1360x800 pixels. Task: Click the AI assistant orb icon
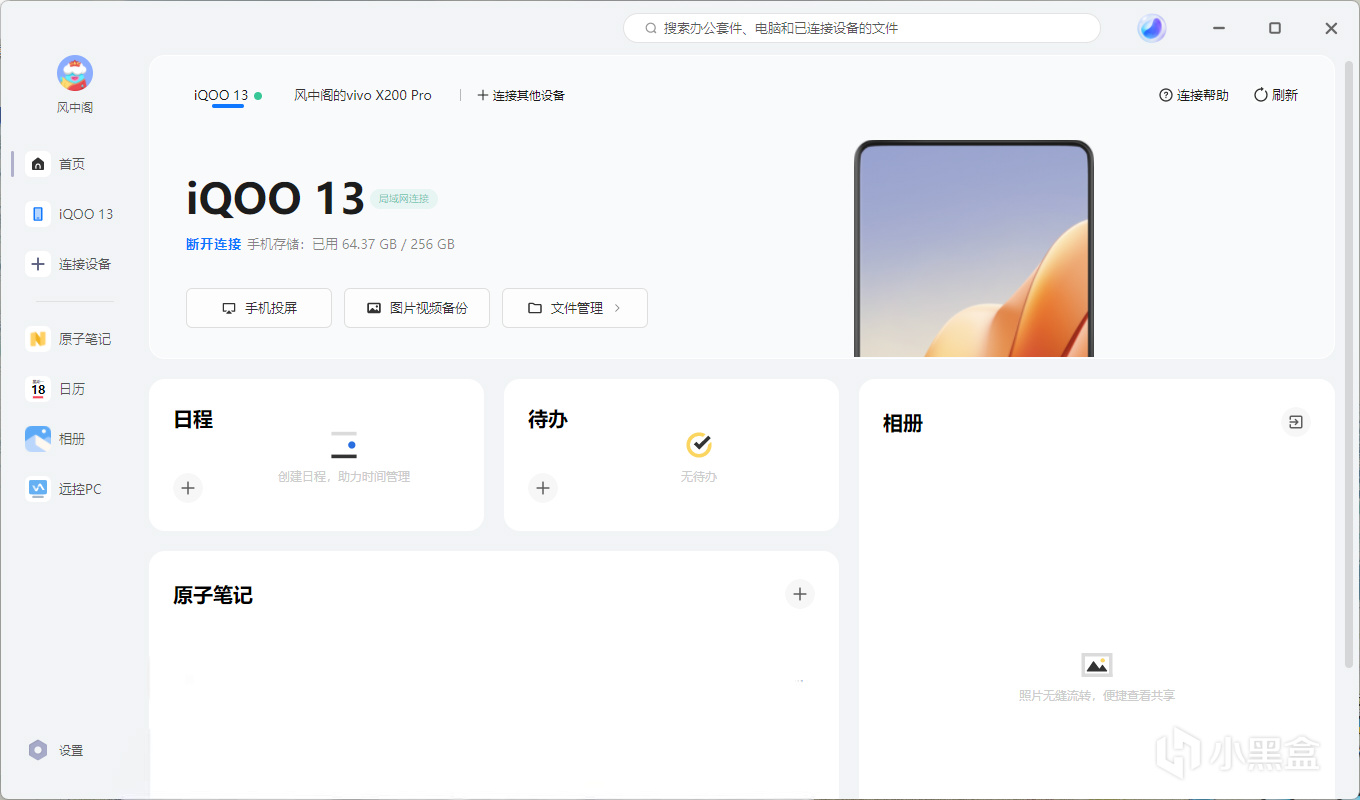pyautogui.click(x=1152, y=28)
